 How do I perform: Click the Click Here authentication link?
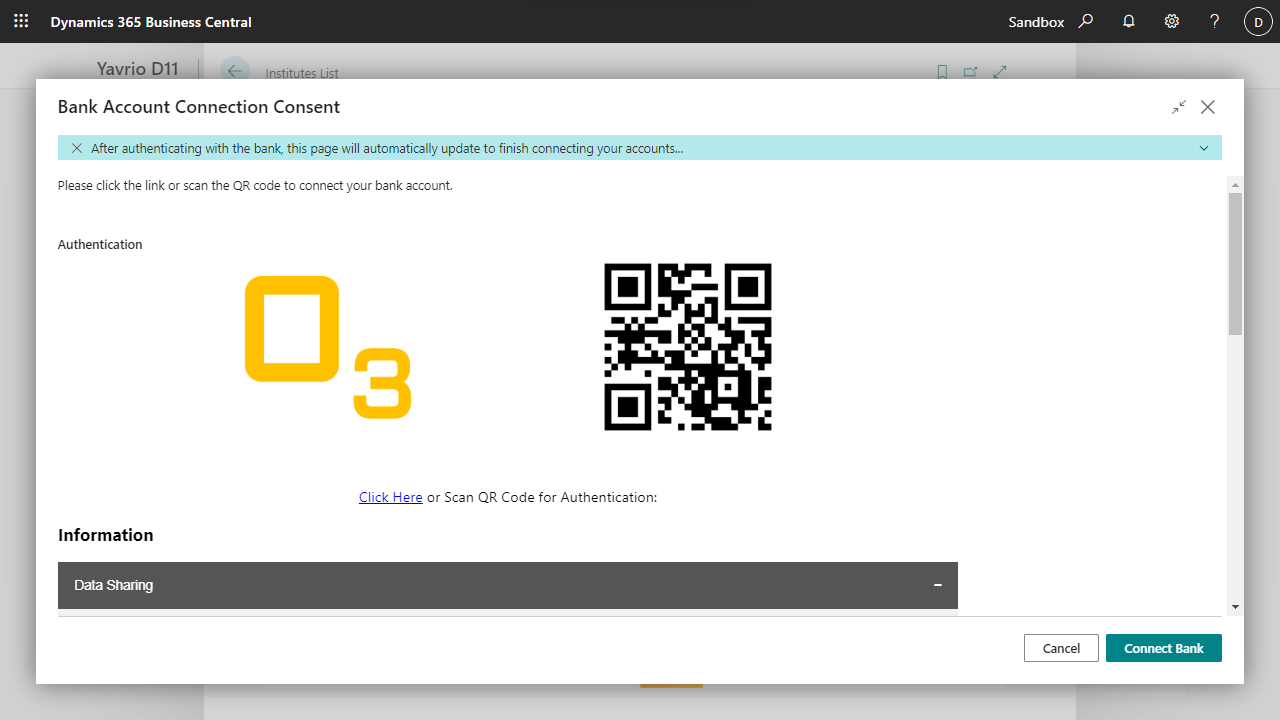(x=391, y=497)
